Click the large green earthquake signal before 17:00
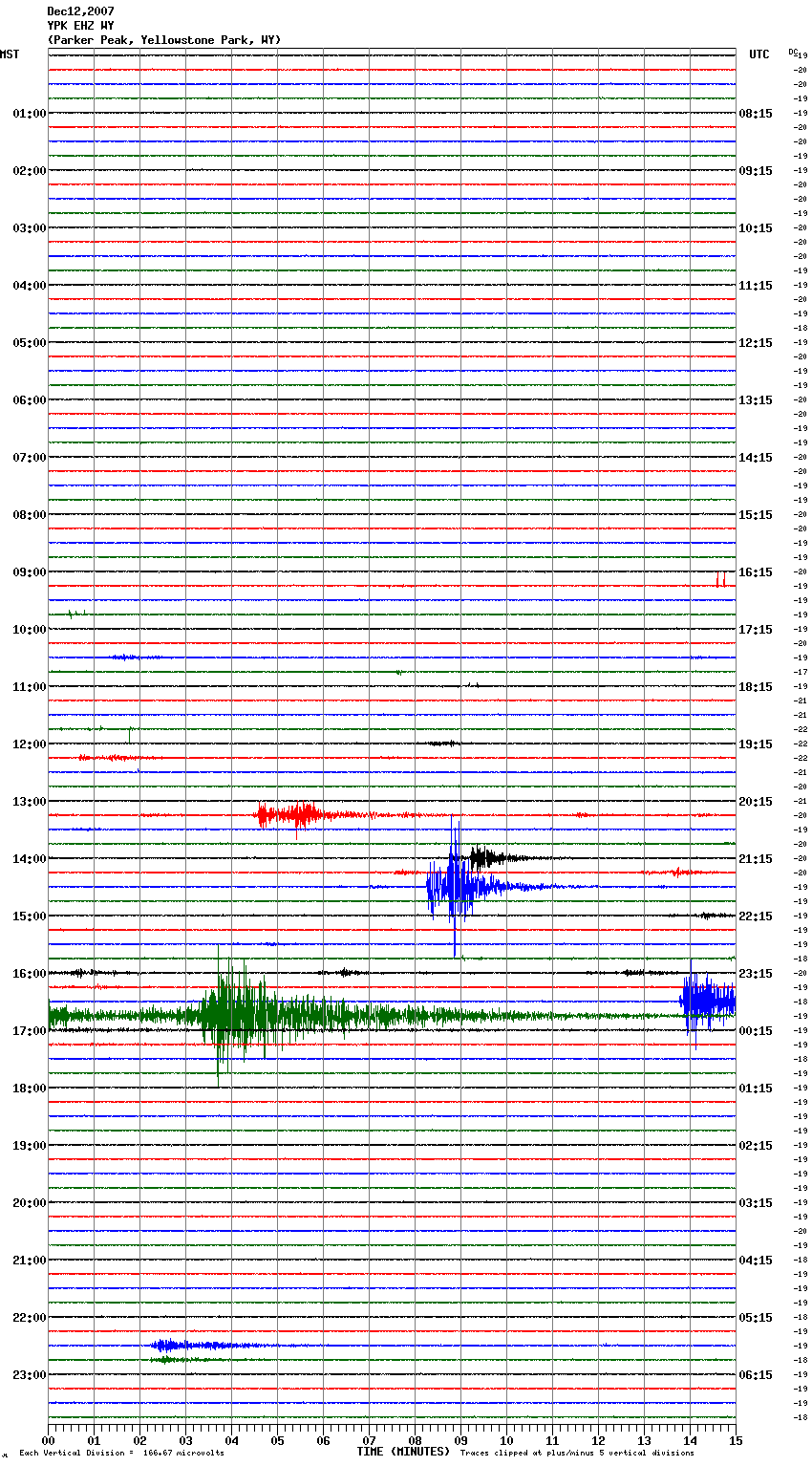This screenshot has width=812, height=1466. click(239, 1015)
